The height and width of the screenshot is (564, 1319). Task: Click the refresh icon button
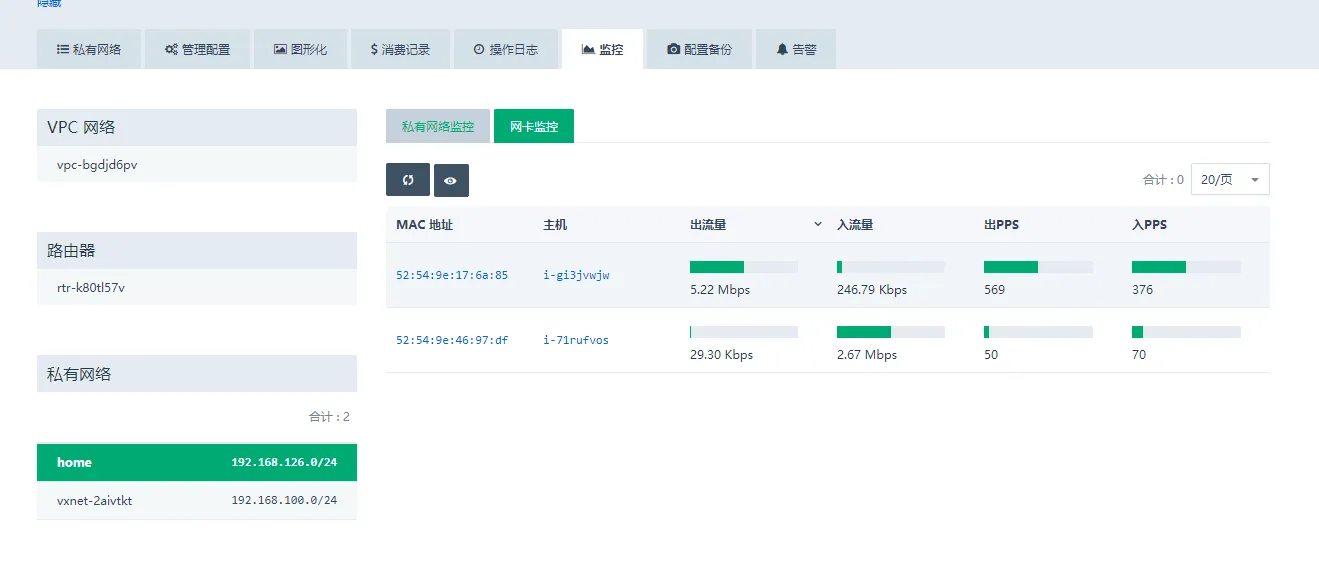[x=408, y=180]
